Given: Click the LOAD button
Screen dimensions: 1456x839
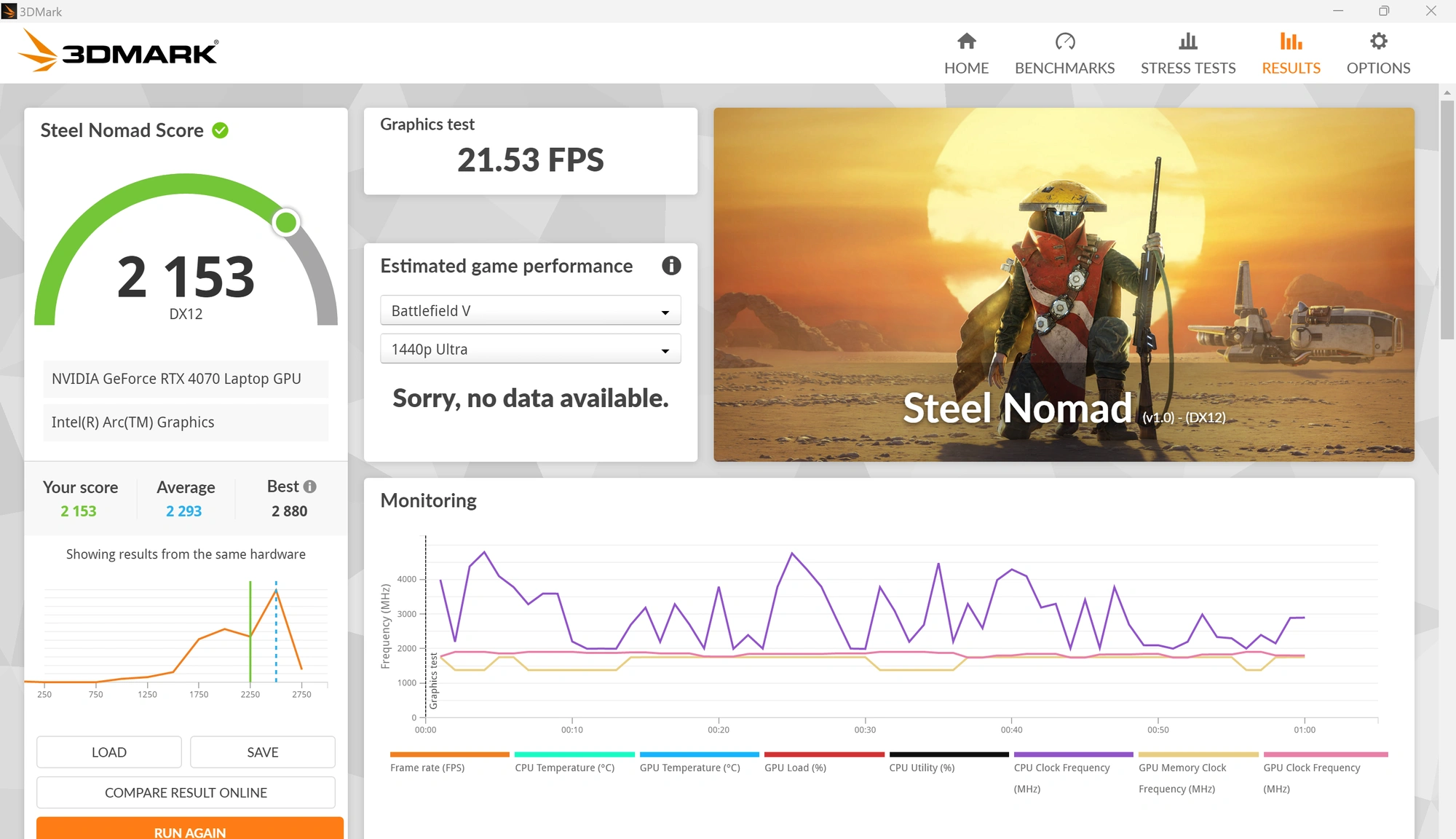Looking at the screenshot, I should point(109,752).
